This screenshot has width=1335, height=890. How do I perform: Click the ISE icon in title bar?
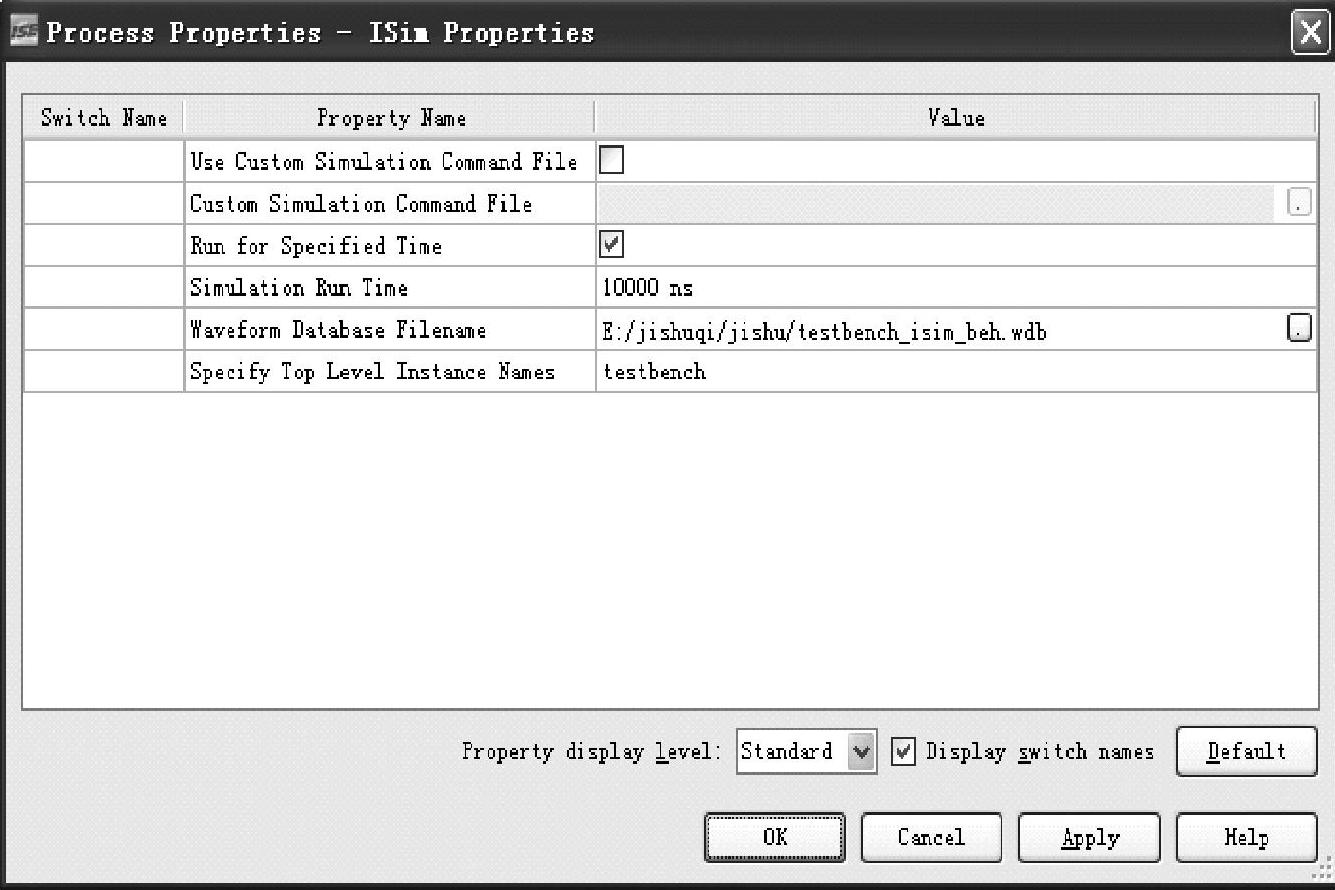[23, 33]
